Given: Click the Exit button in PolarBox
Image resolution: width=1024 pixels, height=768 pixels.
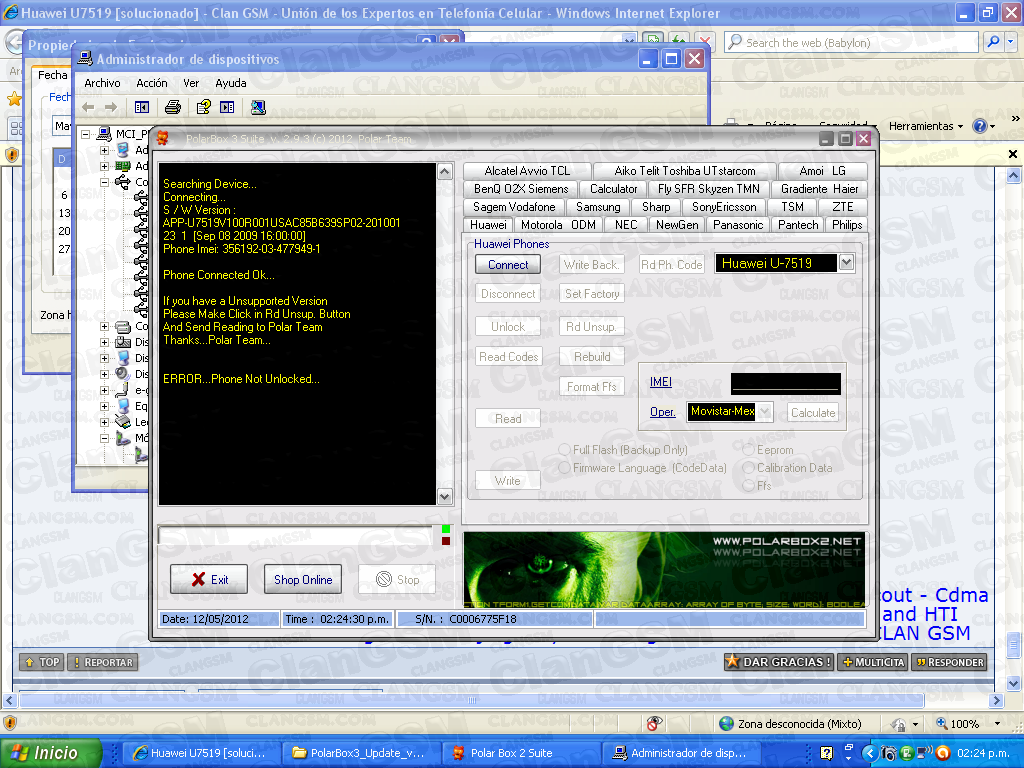Looking at the screenshot, I should [209, 579].
